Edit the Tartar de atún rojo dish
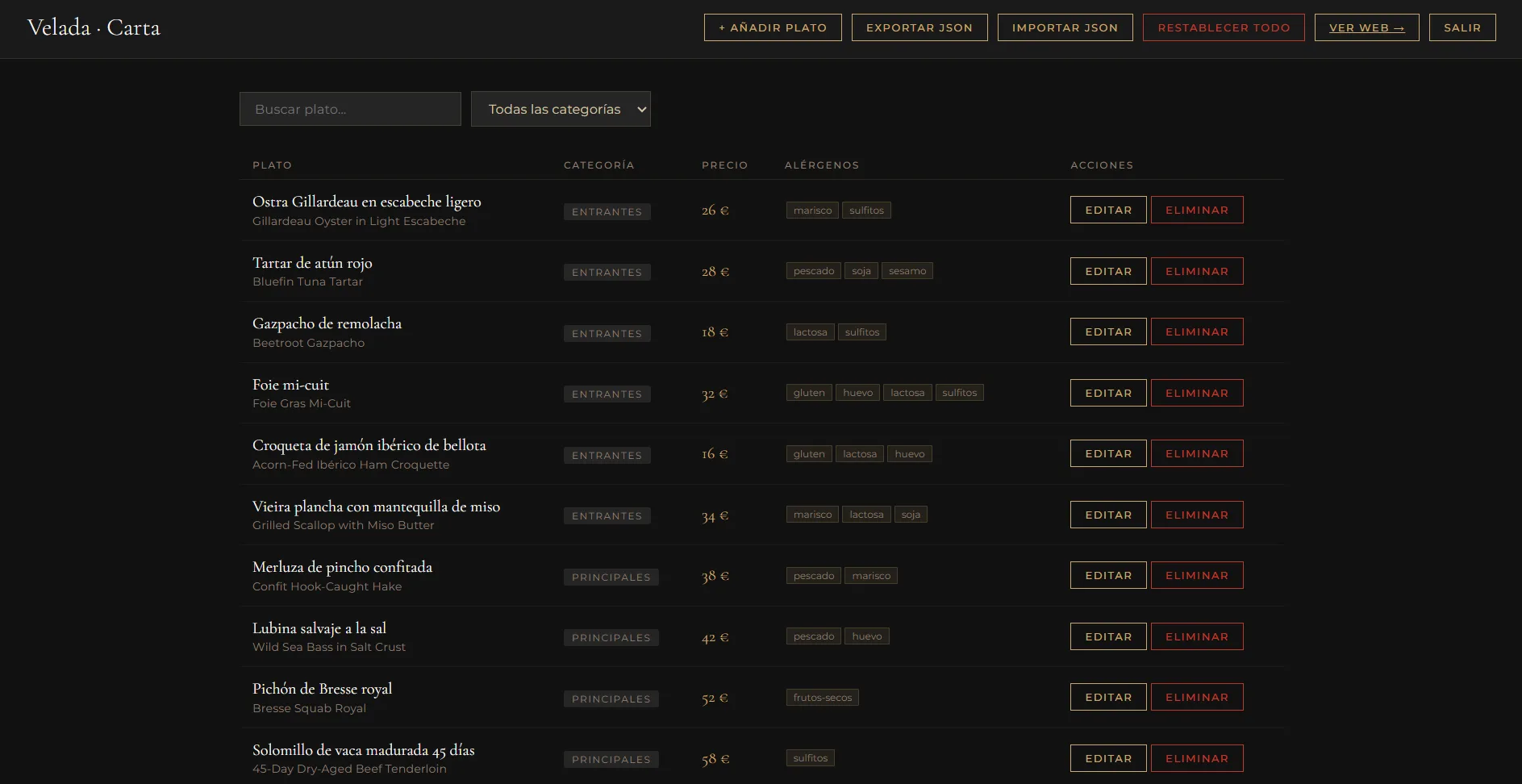Screen dimensions: 1522x784 [x=1108, y=271]
